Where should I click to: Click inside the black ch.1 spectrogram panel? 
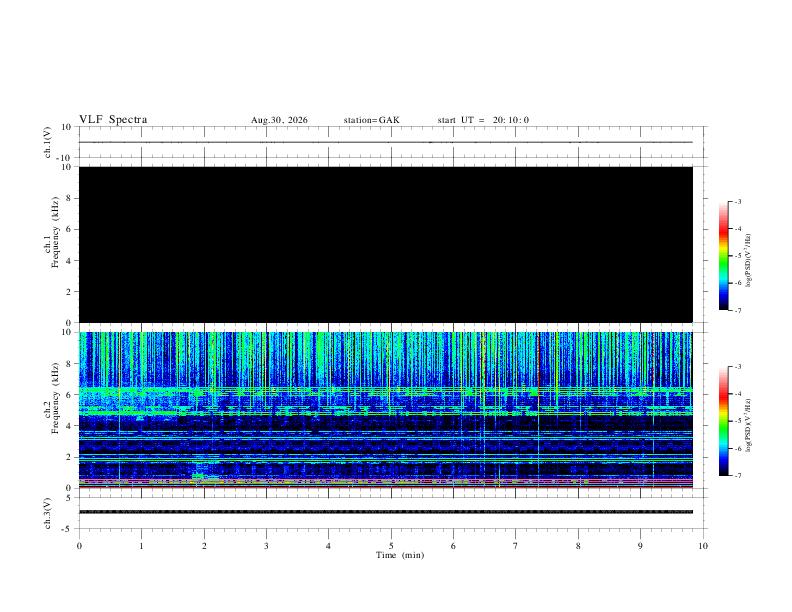[x=386, y=244]
